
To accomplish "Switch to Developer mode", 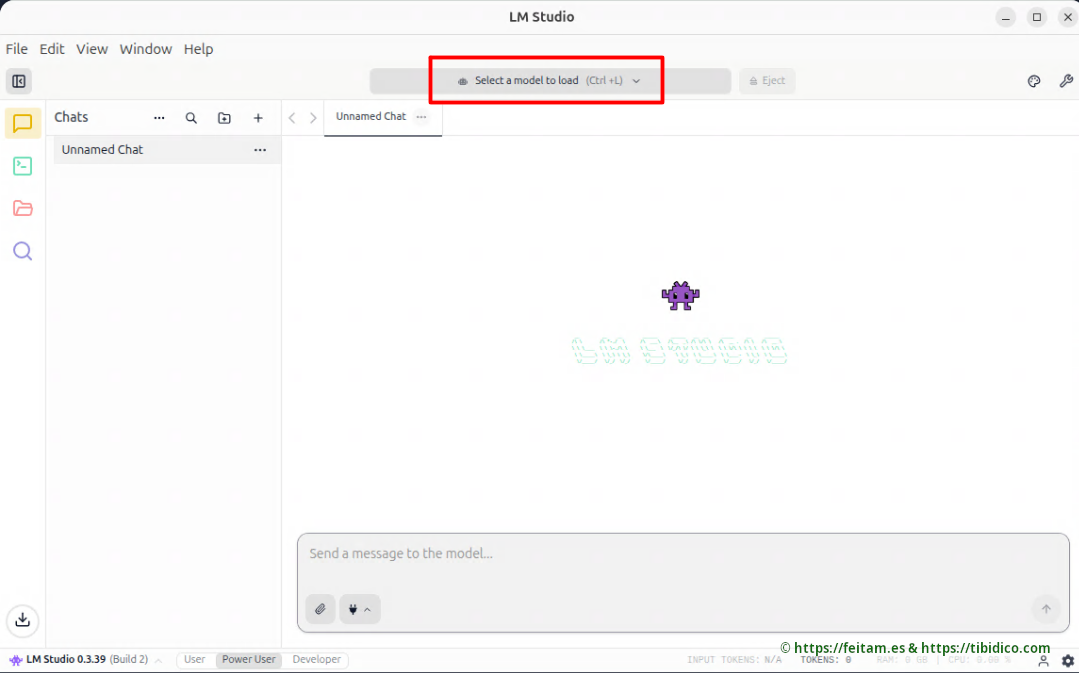I will pos(316,660).
